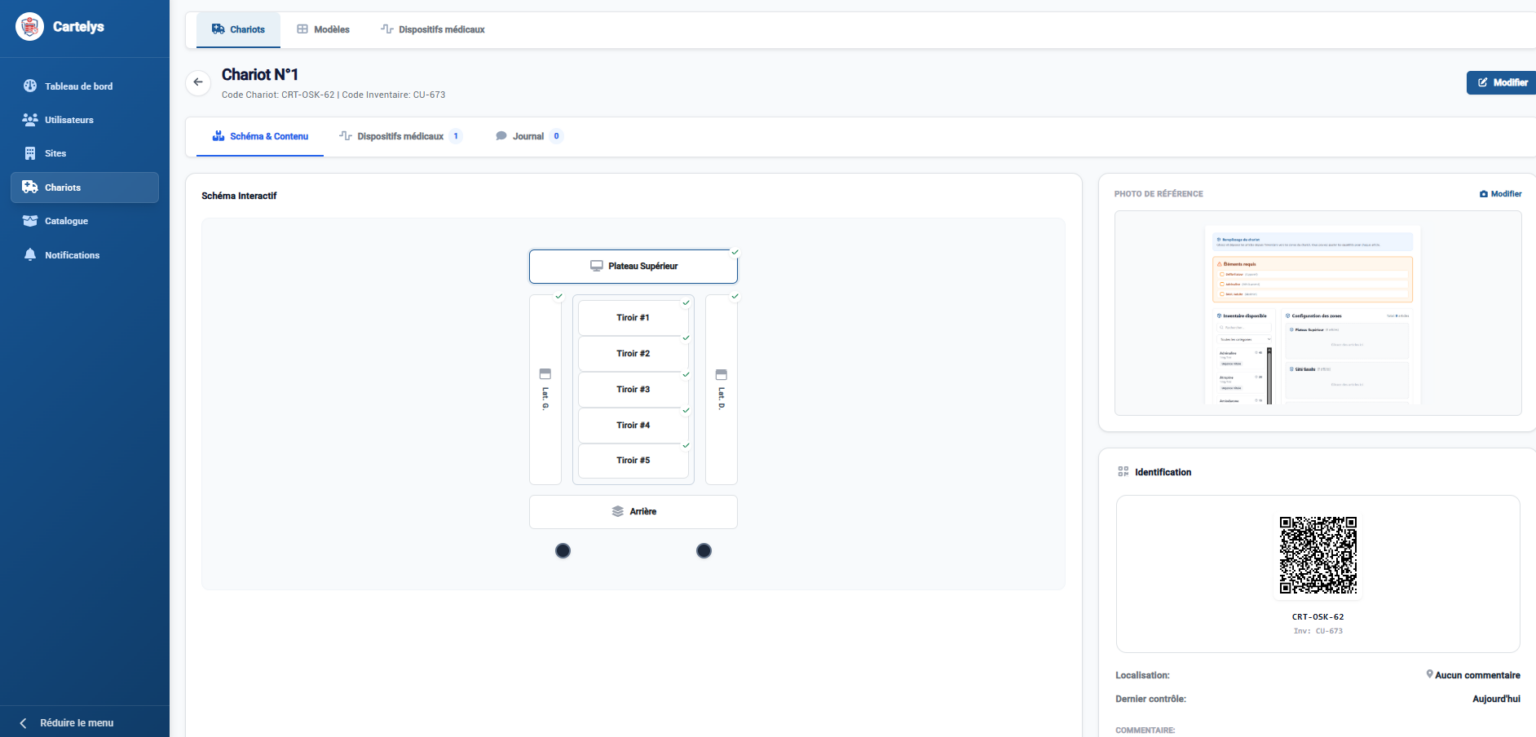Image resolution: width=1536 pixels, height=737 pixels.
Task: Select Tiroir #2 drawer
Action: pyautogui.click(x=633, y=354)
